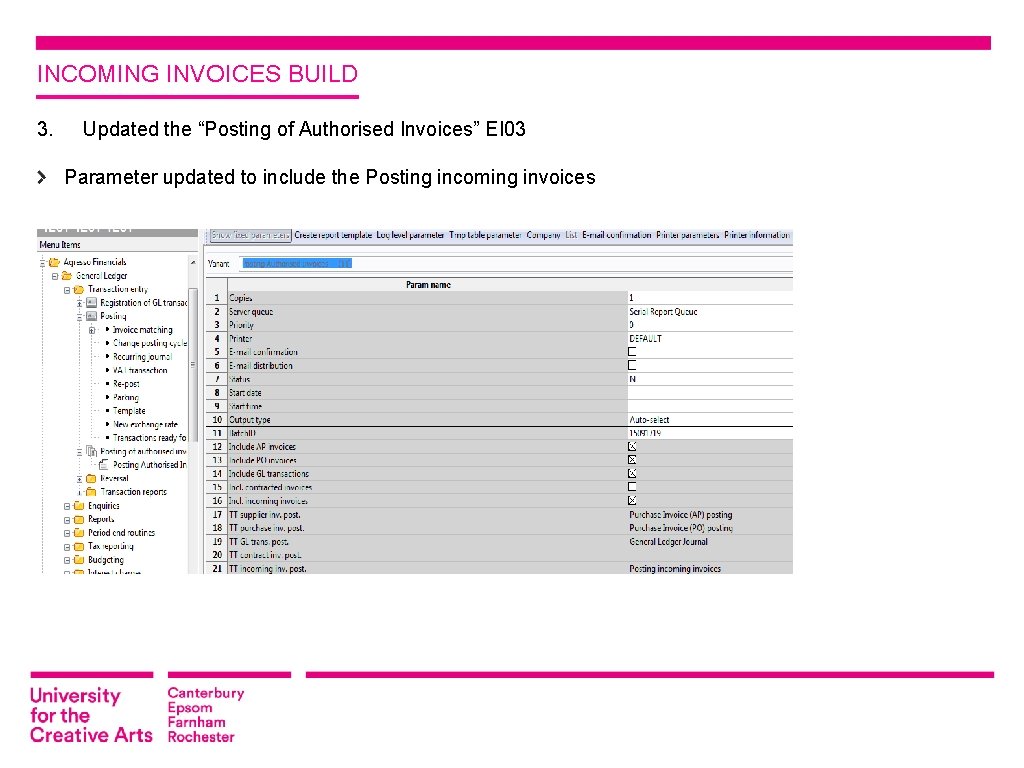
Task: Toggle the Incl. incoming invoices checkbox
Action: coord(631,499)
